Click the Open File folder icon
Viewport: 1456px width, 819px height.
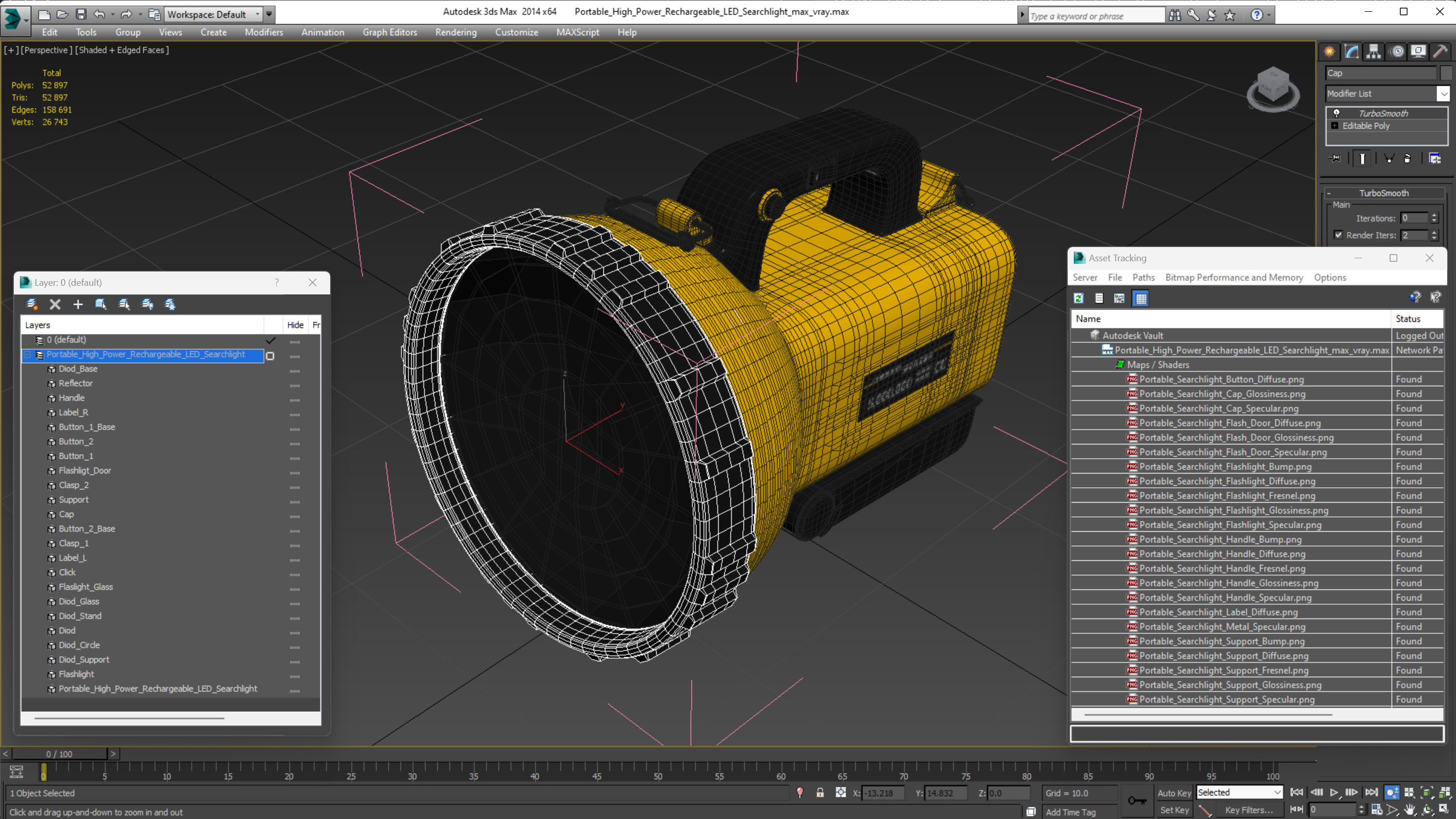click(x=63, y=14)
